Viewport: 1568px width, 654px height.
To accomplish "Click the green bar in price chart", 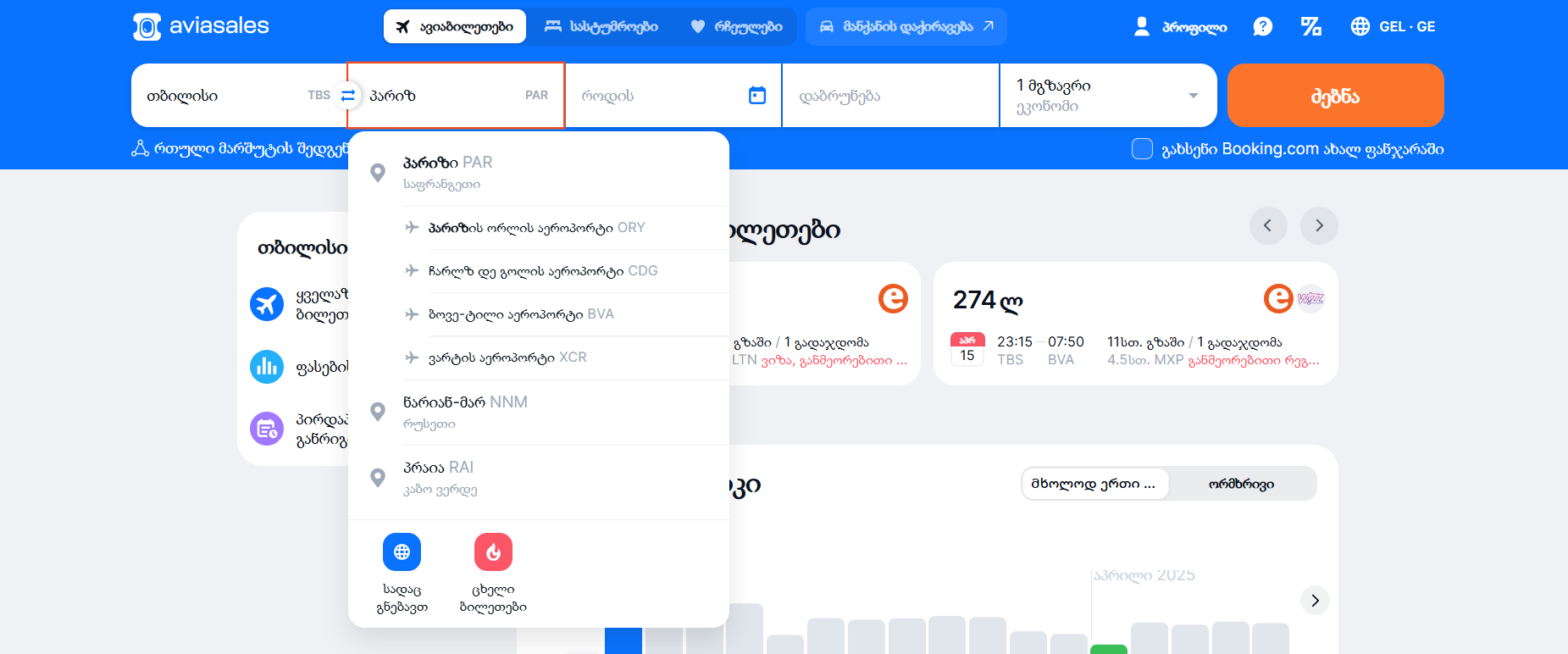I will 1108,649.
